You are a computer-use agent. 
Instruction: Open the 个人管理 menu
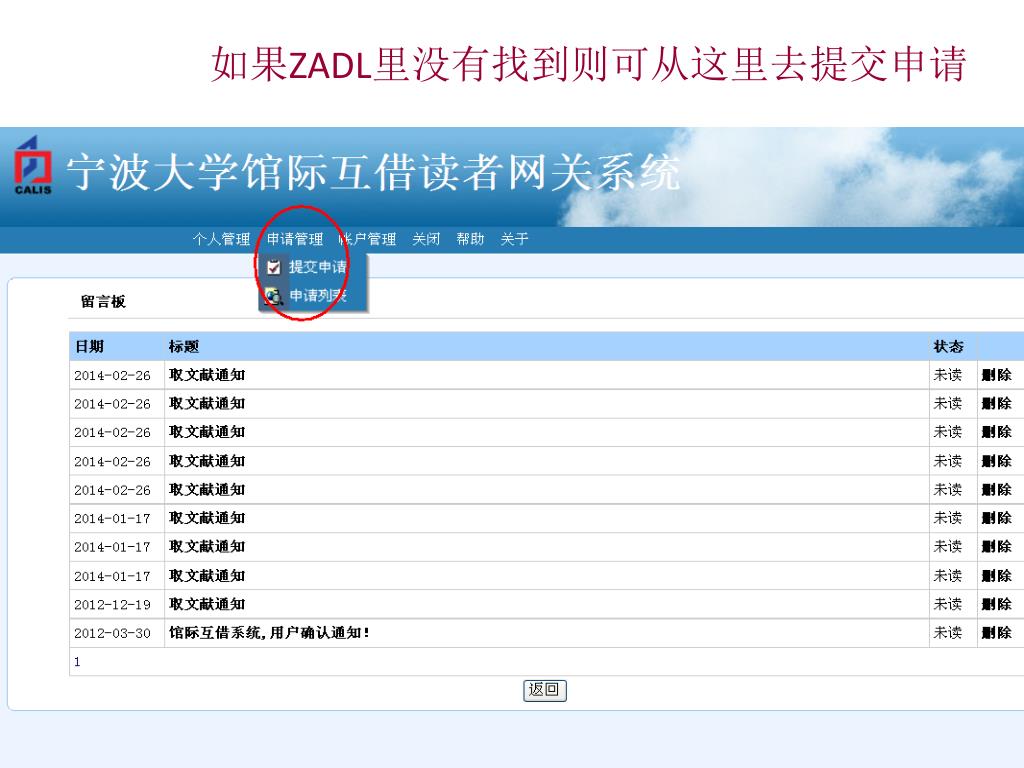point(221,239)
